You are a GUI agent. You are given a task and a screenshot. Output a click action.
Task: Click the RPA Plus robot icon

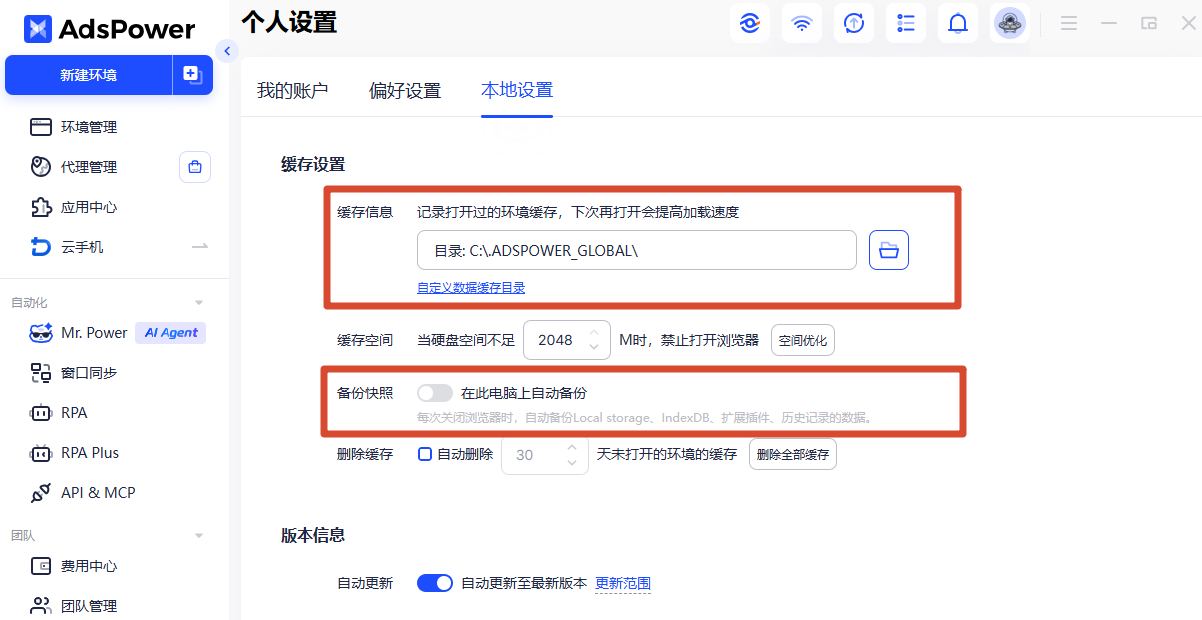point(40,453)
